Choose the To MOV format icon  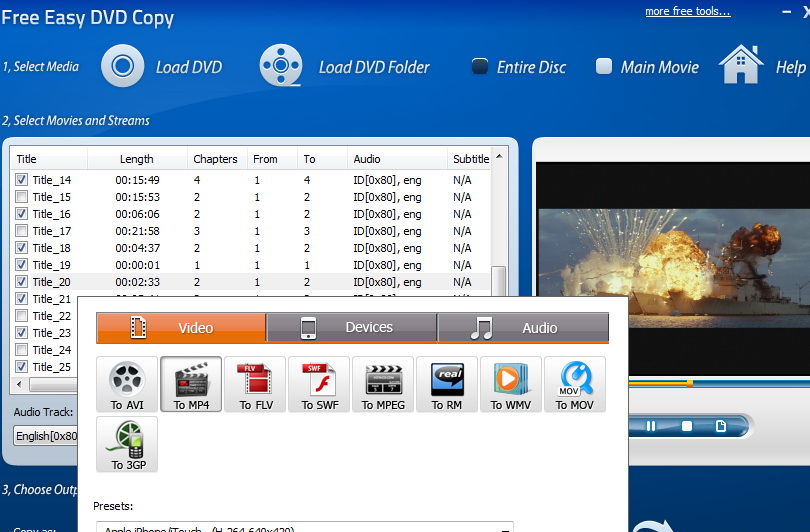pos(575,384)
